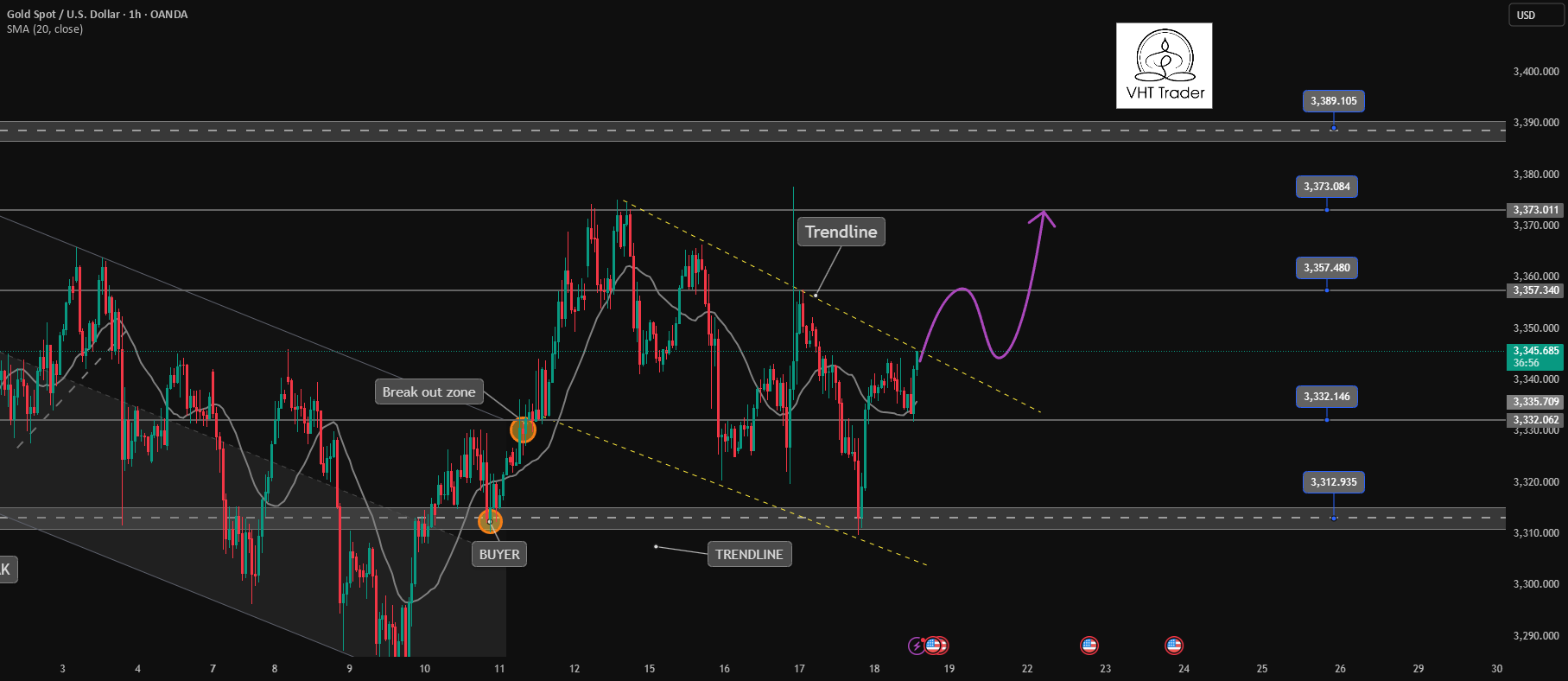Select orange circle at Break out zone
The image size is (1568, 681).
(x=523, y=430)
